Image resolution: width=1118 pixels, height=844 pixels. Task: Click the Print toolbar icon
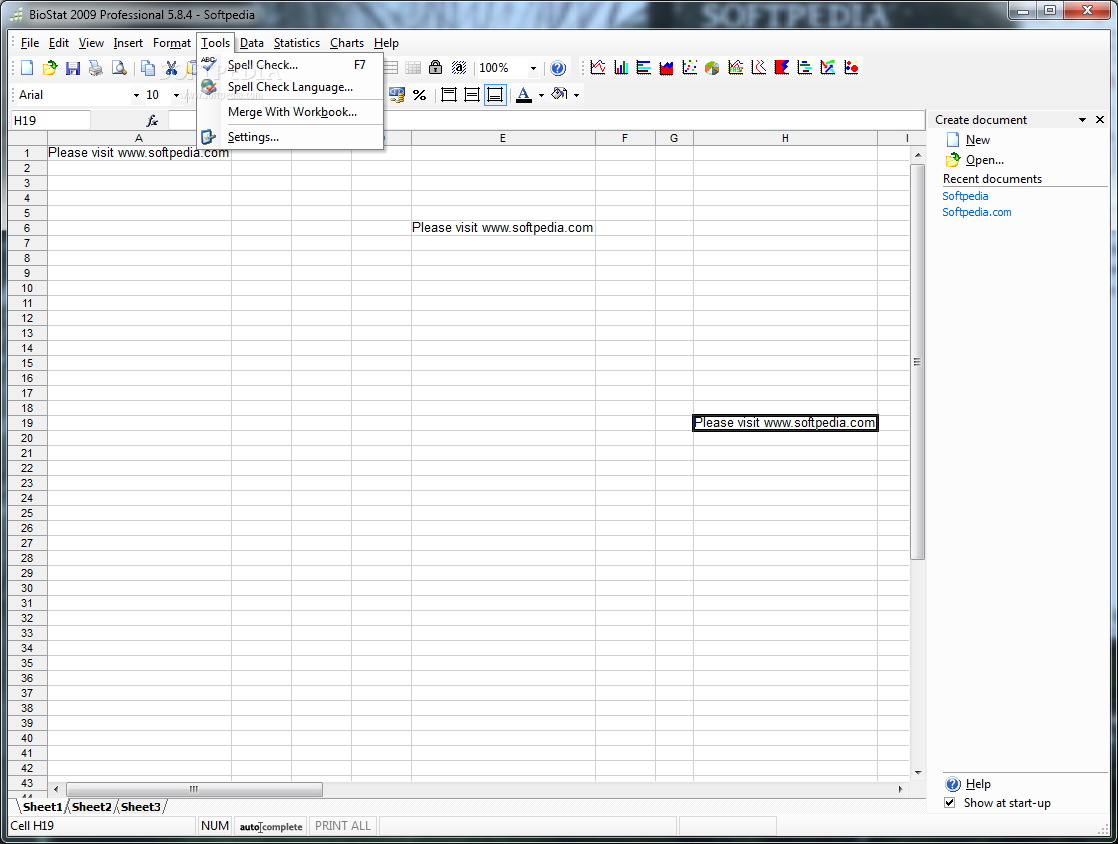click(x=96, y=68)
